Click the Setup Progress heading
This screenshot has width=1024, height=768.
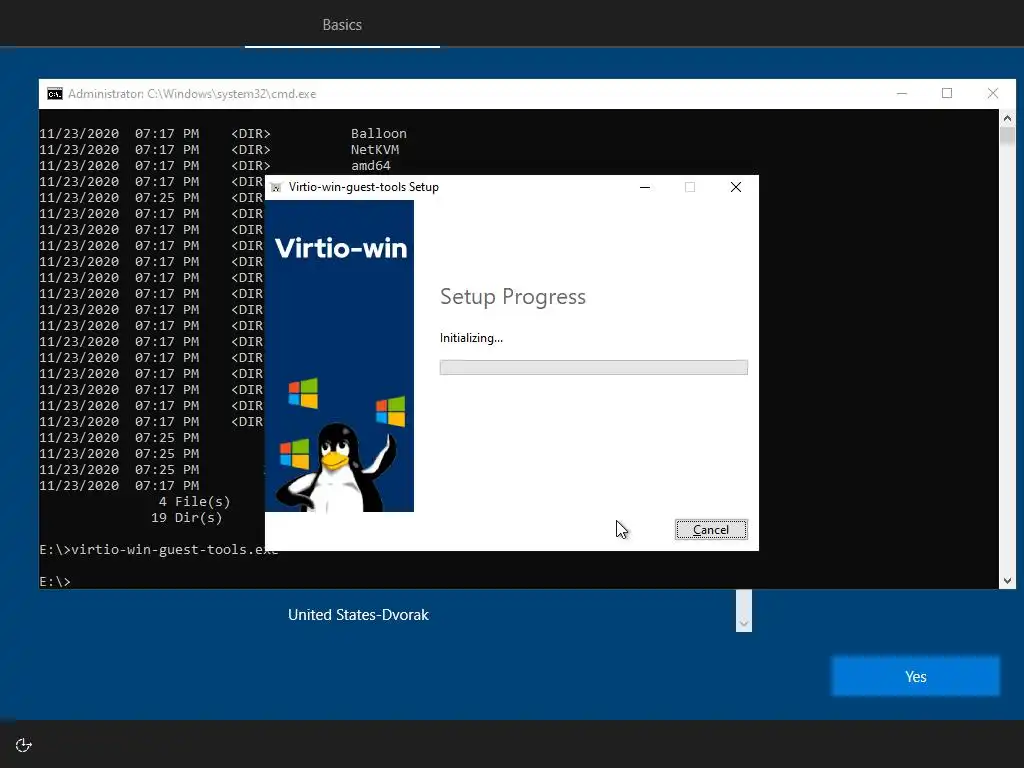point(513,296)
